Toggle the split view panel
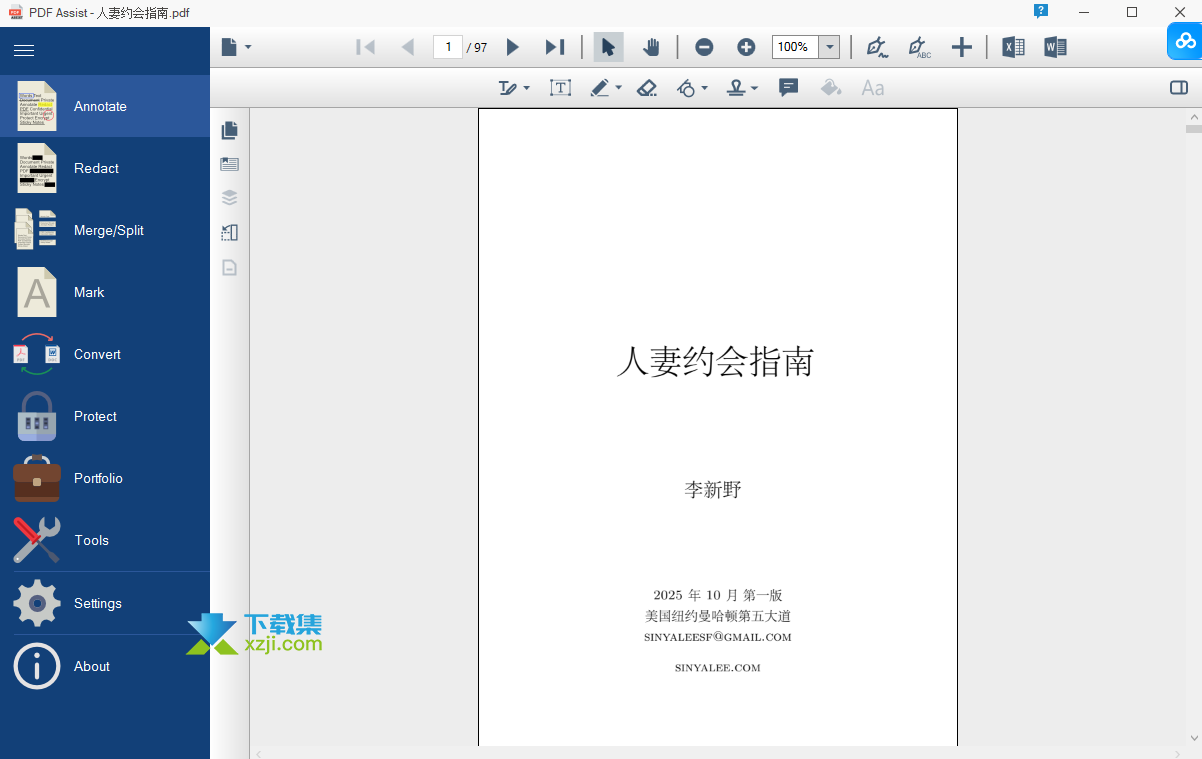This screenshot has height=759, width=1202. [x=1180, y=88]
